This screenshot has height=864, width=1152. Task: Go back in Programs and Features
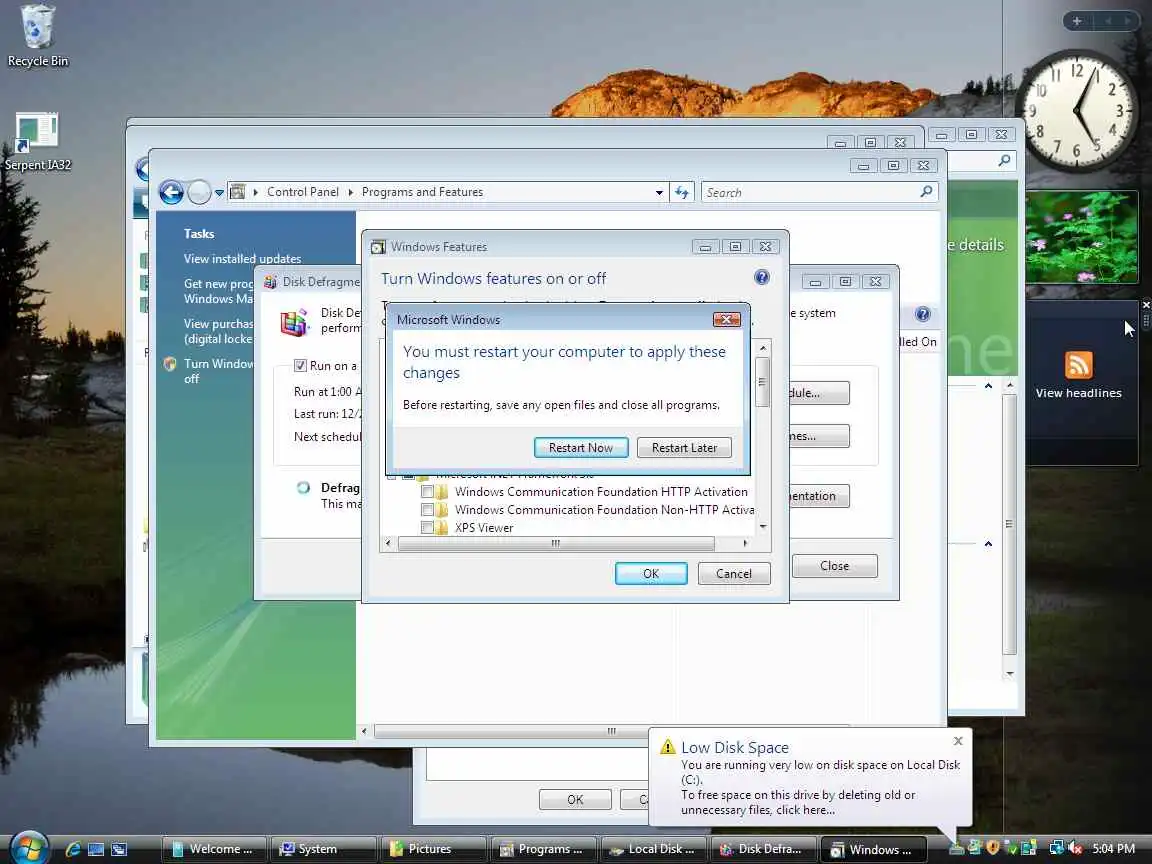click(171, 192)
